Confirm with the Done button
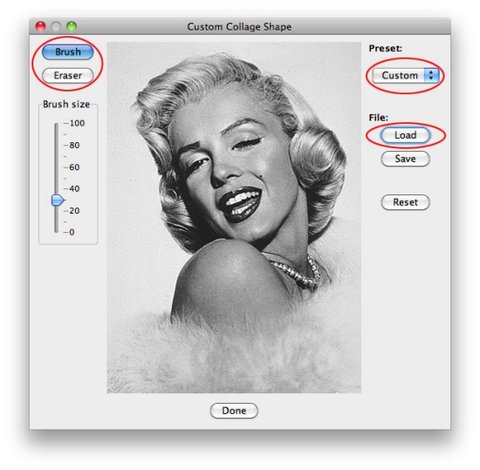 tap(234, 411)
